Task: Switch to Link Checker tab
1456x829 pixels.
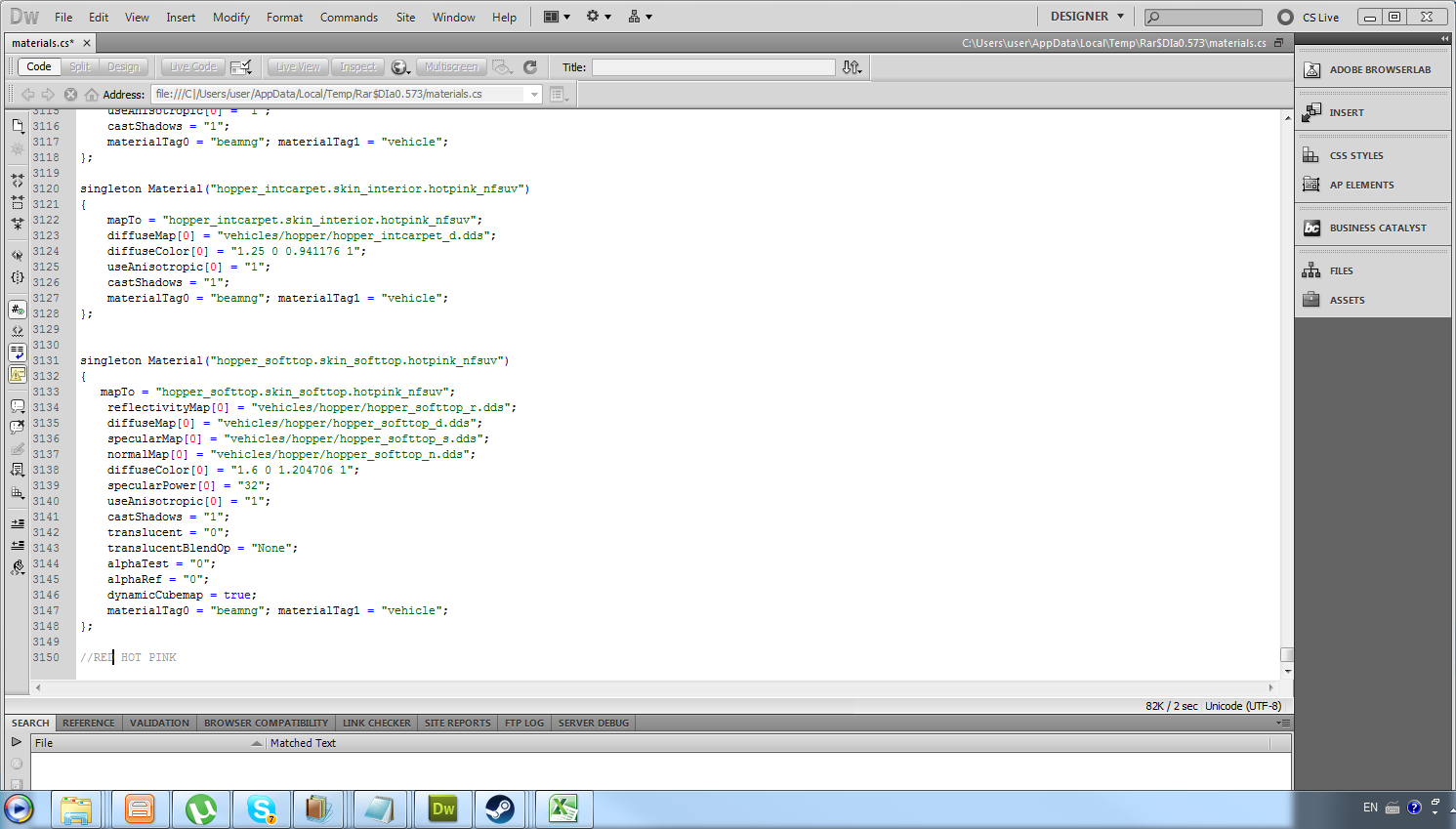Action: (376, 724)
